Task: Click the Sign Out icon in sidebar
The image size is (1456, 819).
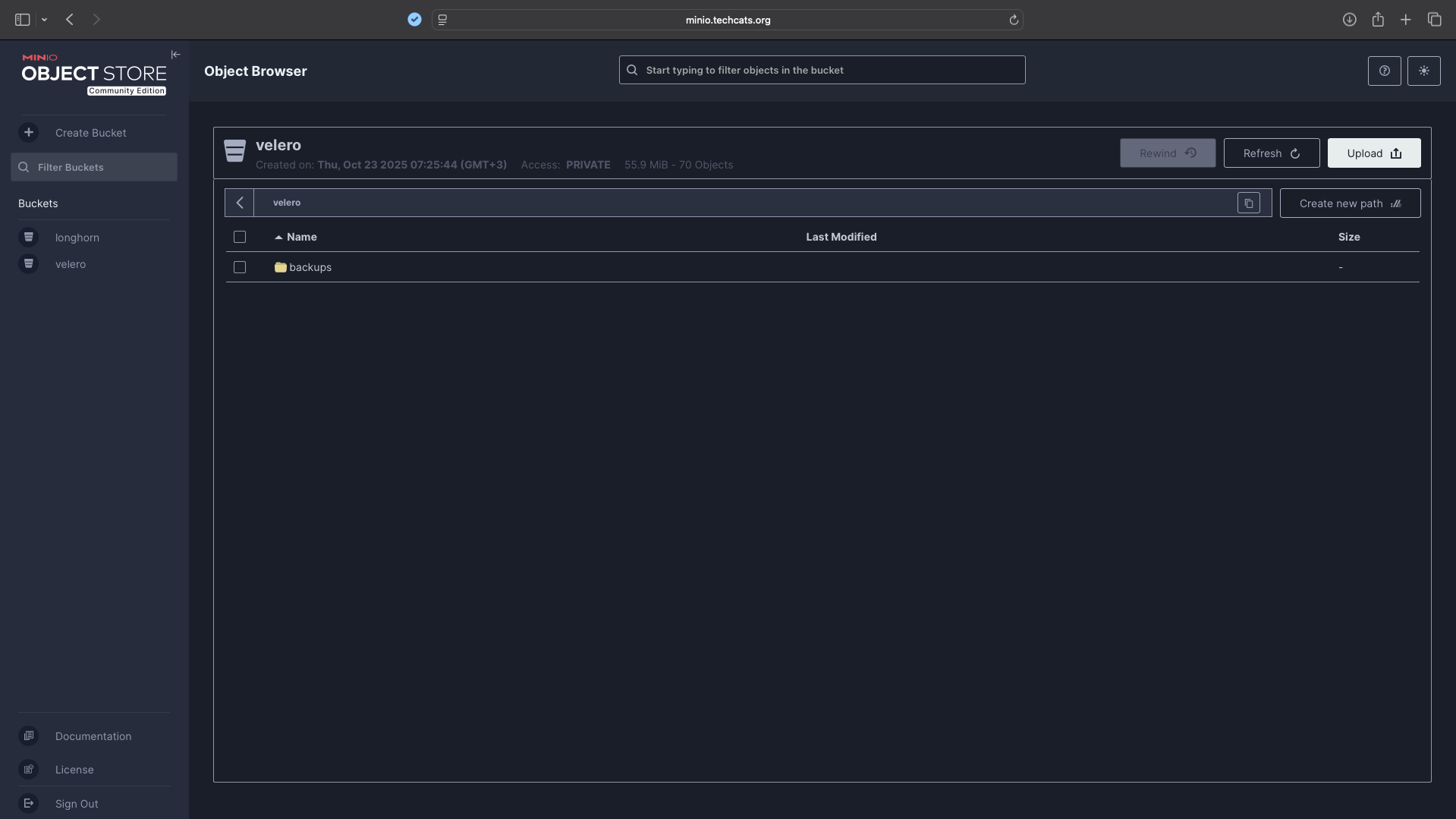Action: coord(29,803)
